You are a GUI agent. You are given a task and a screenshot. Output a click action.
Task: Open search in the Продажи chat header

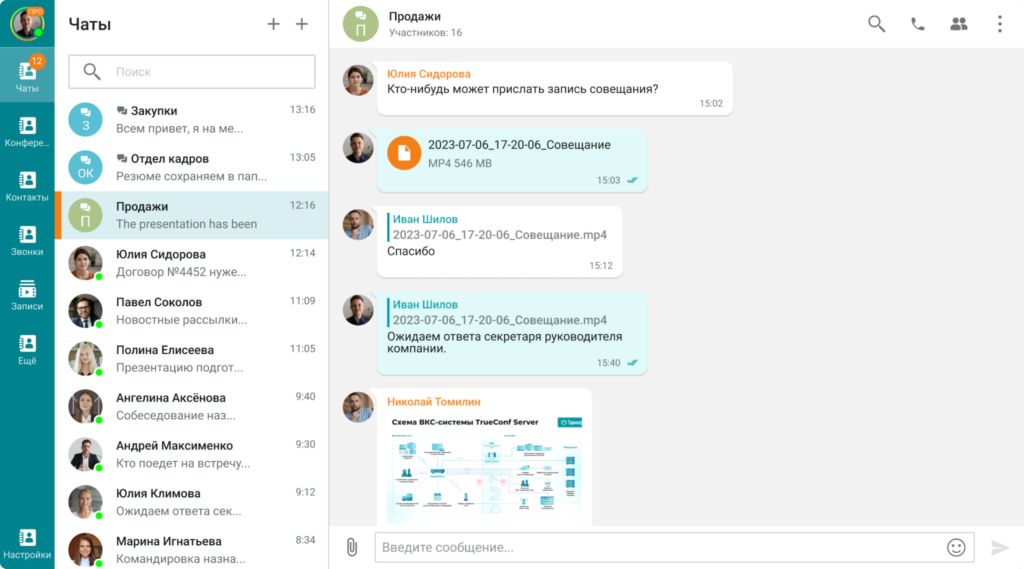pyautogui.click(x=876, y=24)
